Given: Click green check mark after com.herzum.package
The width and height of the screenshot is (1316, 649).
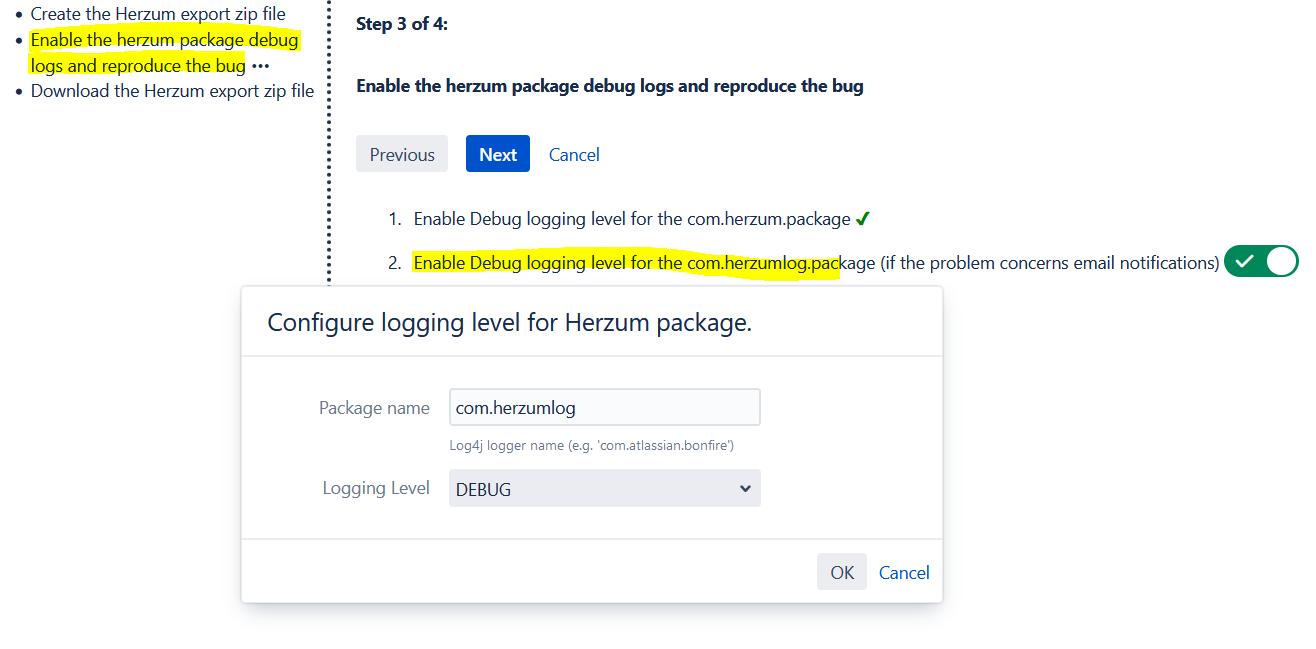Looking at the screenshot, I should 863,218.
